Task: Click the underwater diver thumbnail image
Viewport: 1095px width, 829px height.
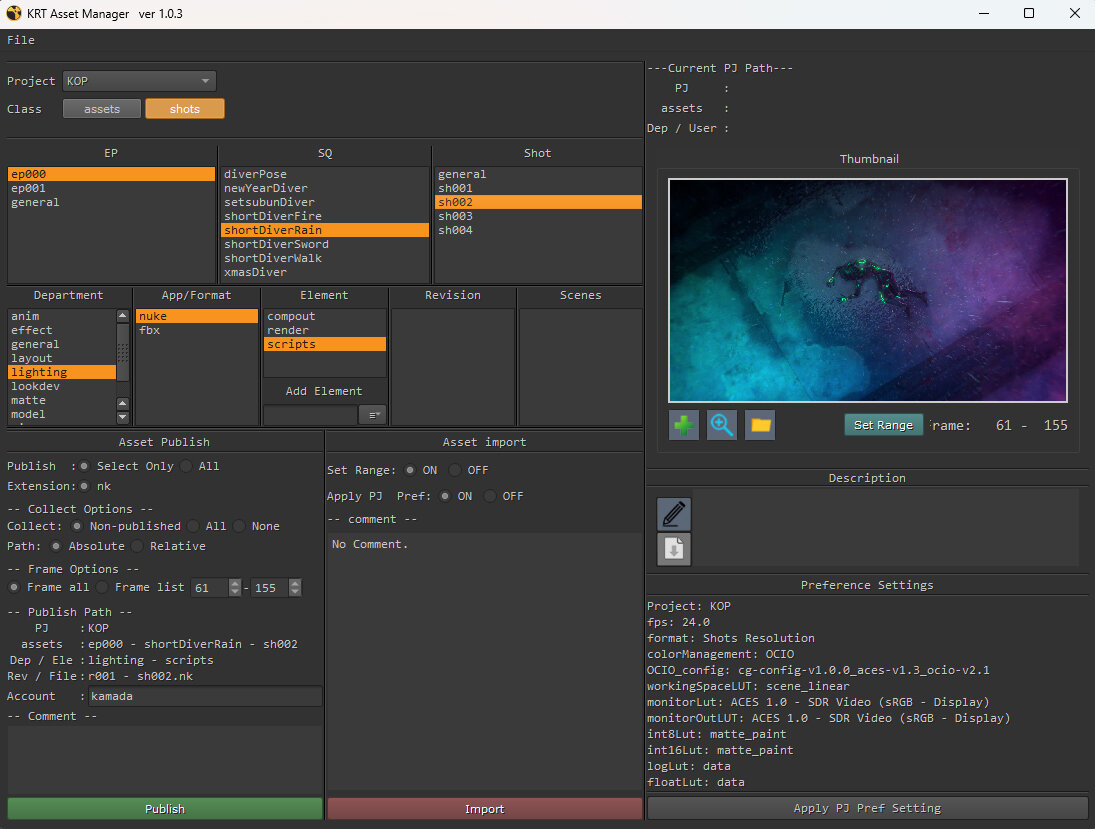Action: 867,290
